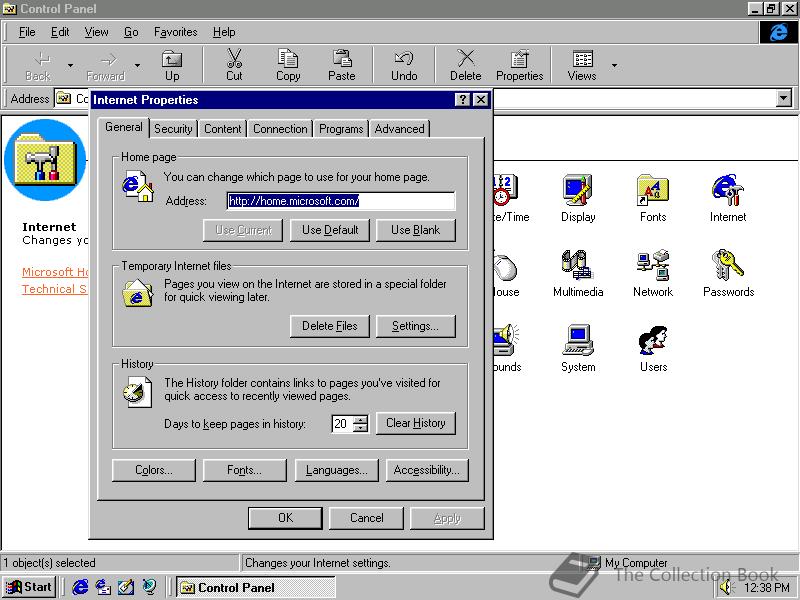Open the Technical Support link in sidebar
Viewport: 800px width, 600px height.
pyautogui.click(x=54, y=289)
